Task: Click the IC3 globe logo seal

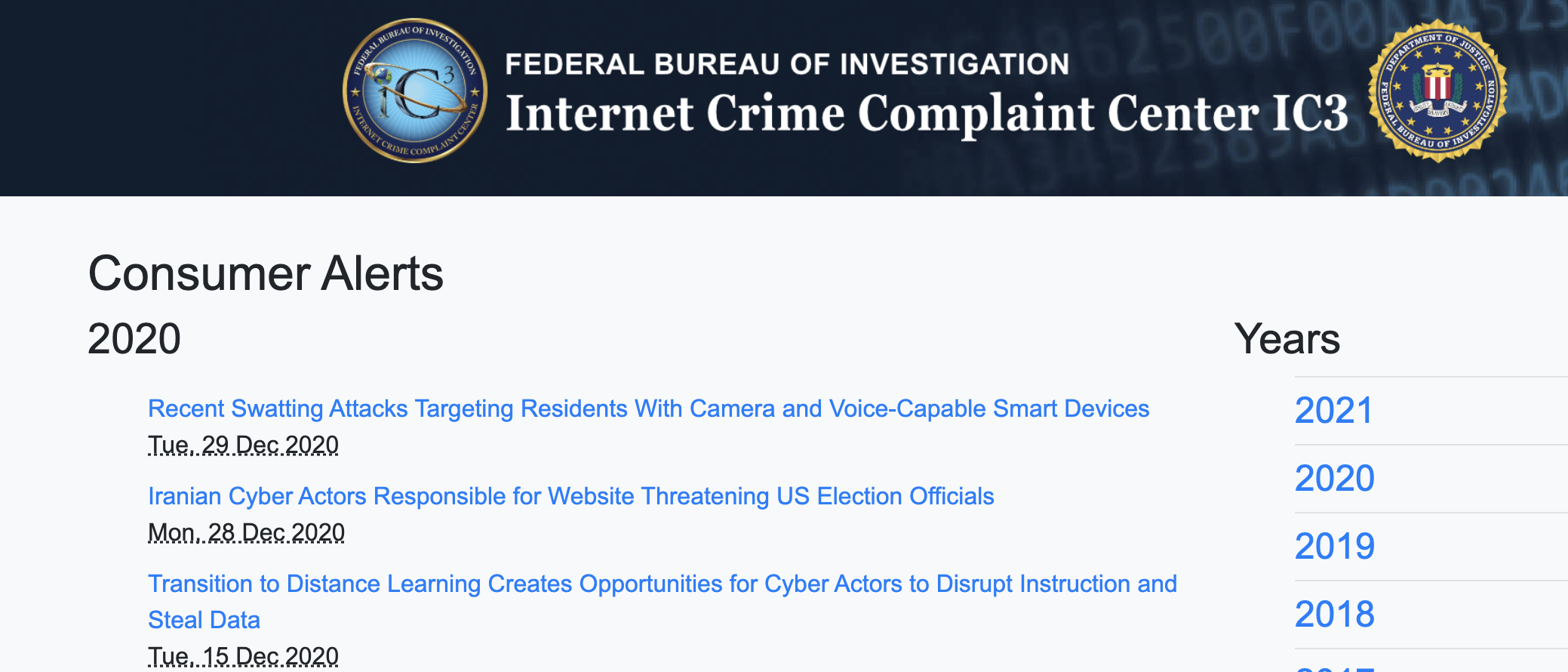Action: [x=414, y=91]
